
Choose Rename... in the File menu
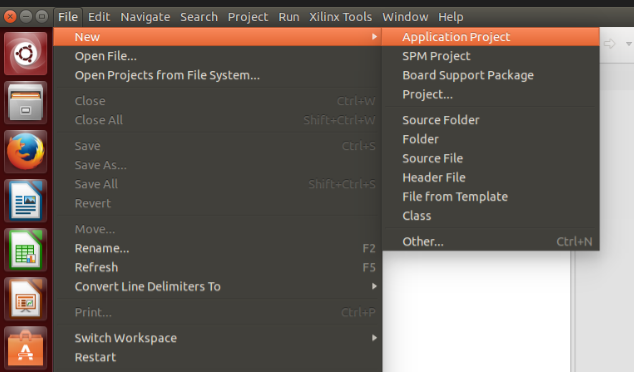click(x=218, y=248)
